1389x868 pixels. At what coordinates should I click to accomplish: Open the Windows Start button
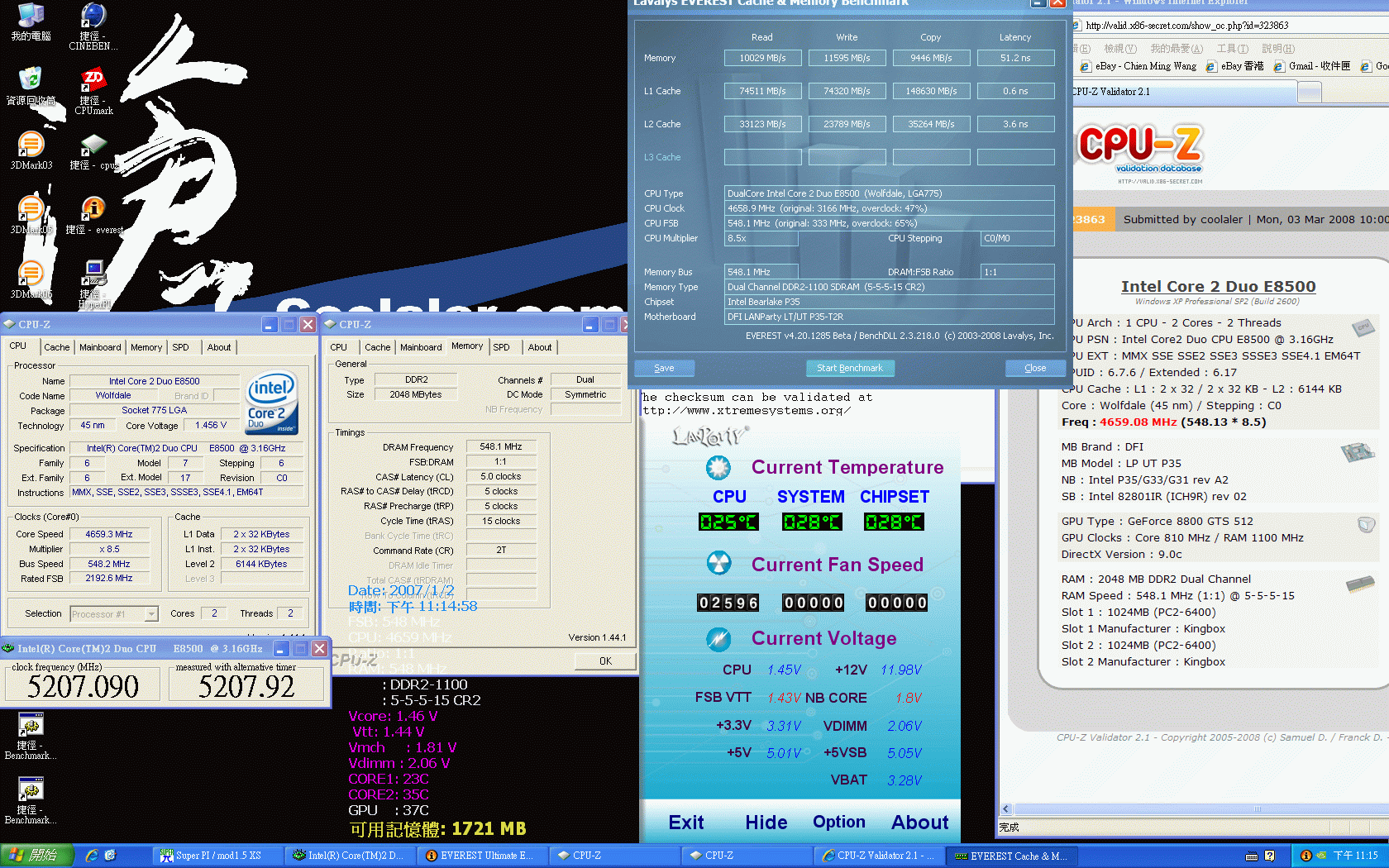pos(37,856)
